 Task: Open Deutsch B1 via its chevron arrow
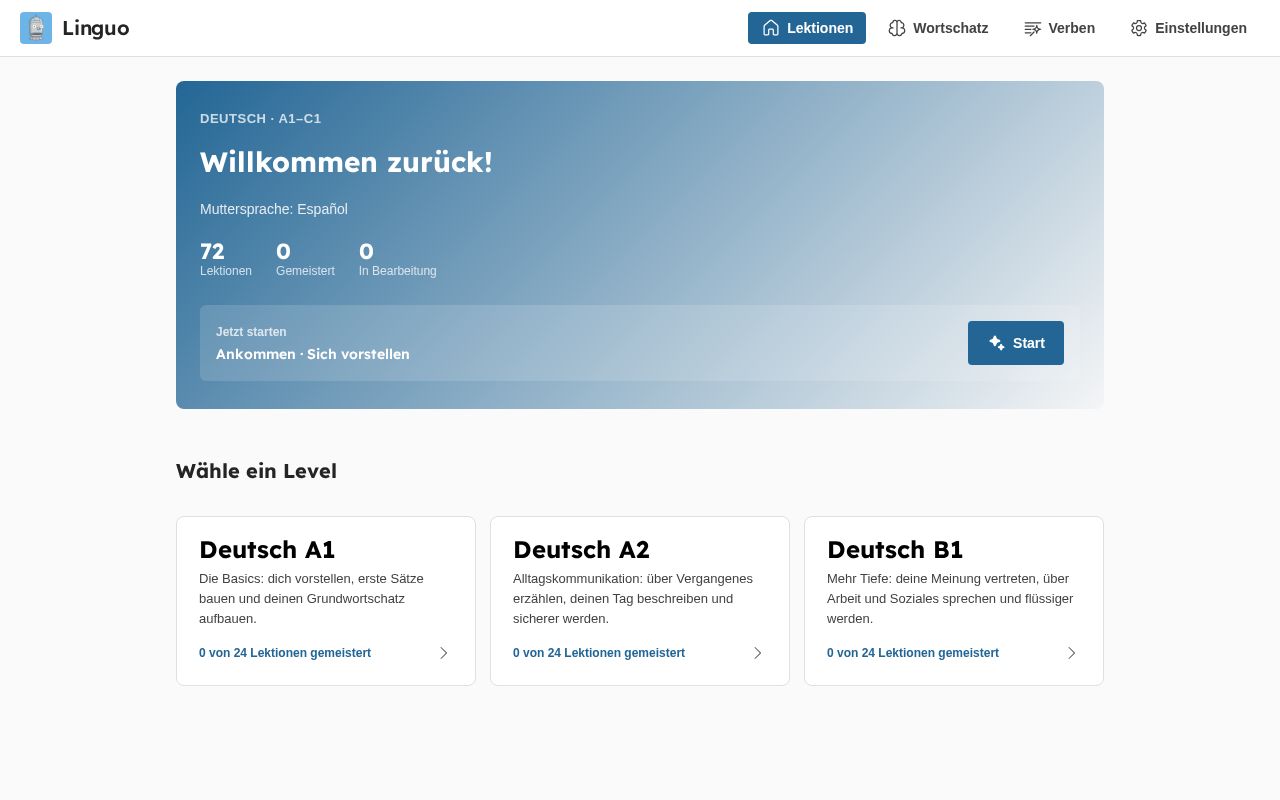point(1072,653)
